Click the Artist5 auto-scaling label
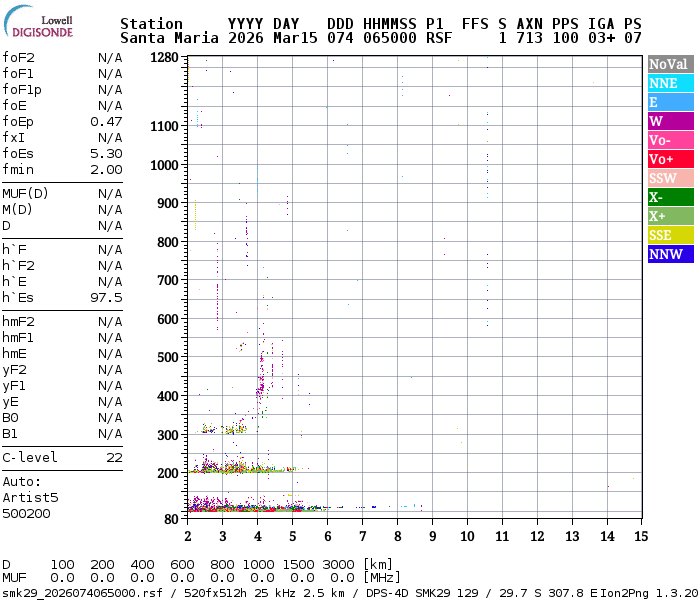The width and height of the screenshot is (700, 600). (x=30, y=498)
